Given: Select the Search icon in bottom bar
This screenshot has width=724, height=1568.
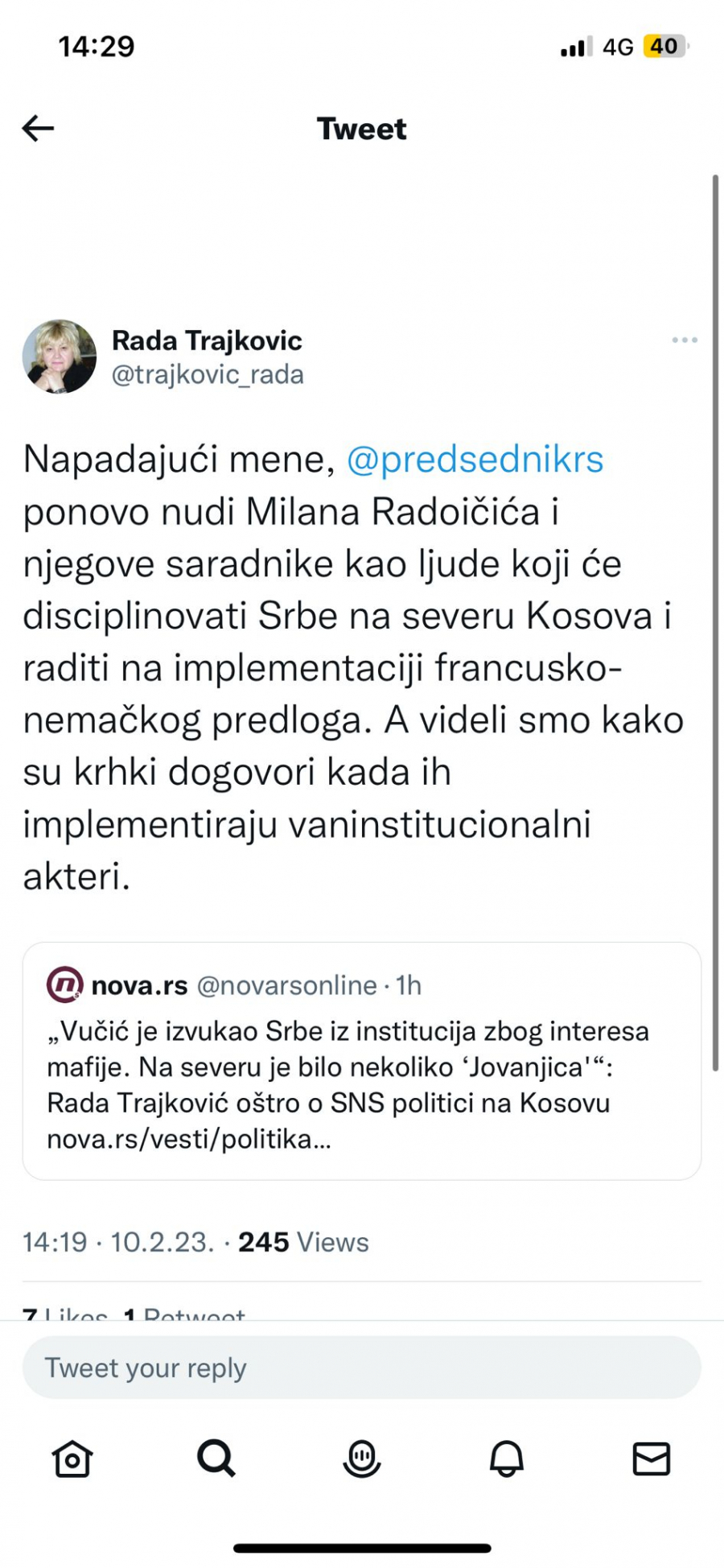Looking at the screenshot, I should point(216,1459).
